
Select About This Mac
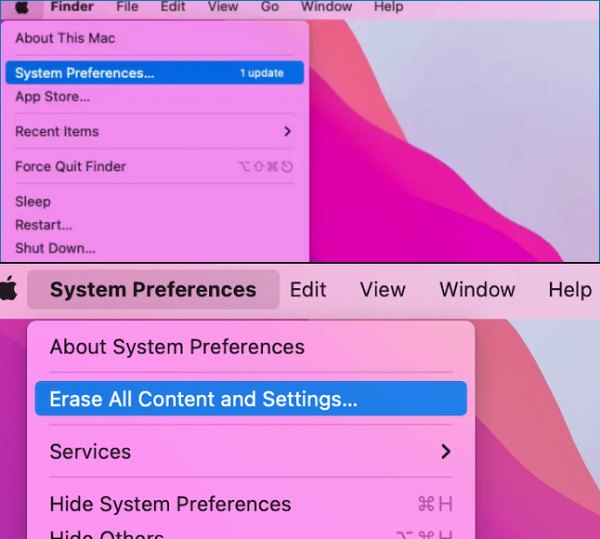(65, 38)
